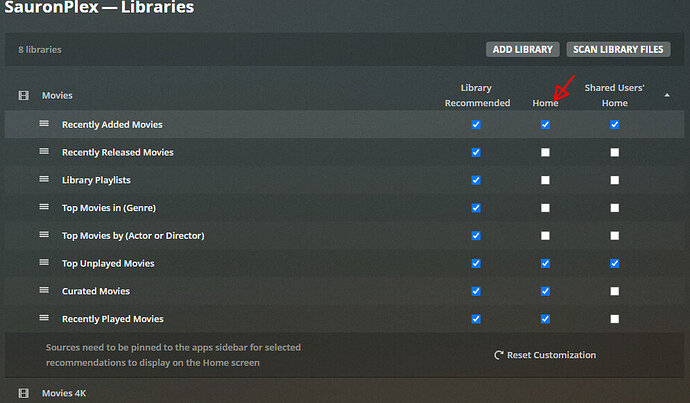The image size is (690, 403).
Task: Select the Movies library header
Action: pyautogui.click(x=57, y=95)
